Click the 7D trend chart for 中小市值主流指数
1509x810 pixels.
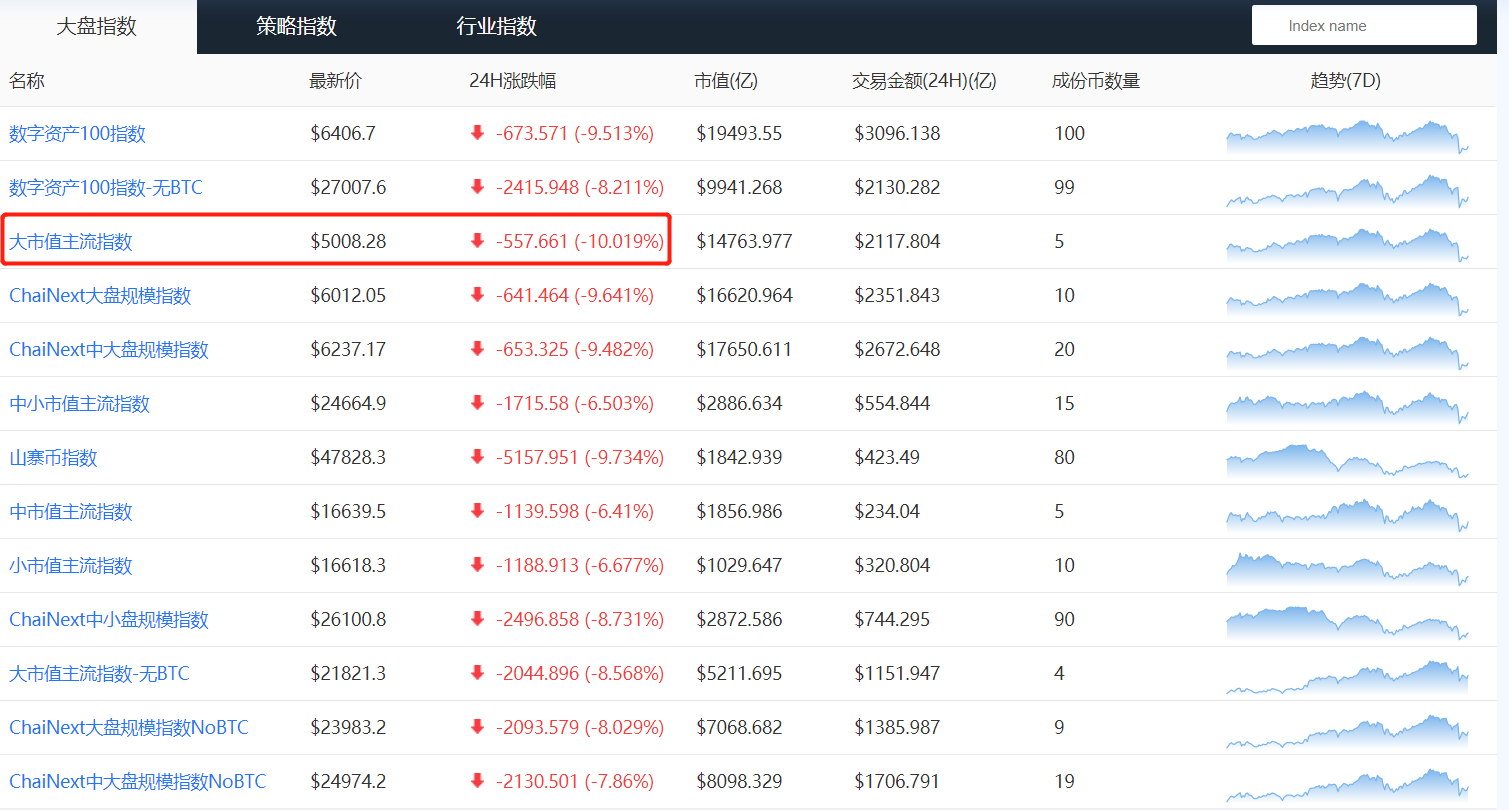1348,407
